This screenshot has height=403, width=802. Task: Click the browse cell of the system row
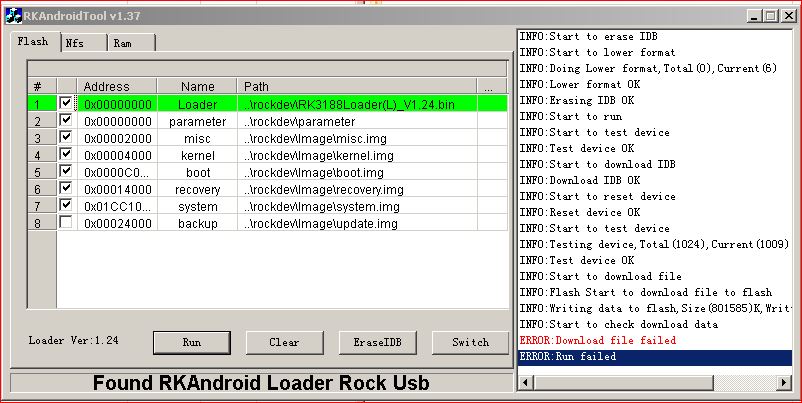[x=492, y=207]
